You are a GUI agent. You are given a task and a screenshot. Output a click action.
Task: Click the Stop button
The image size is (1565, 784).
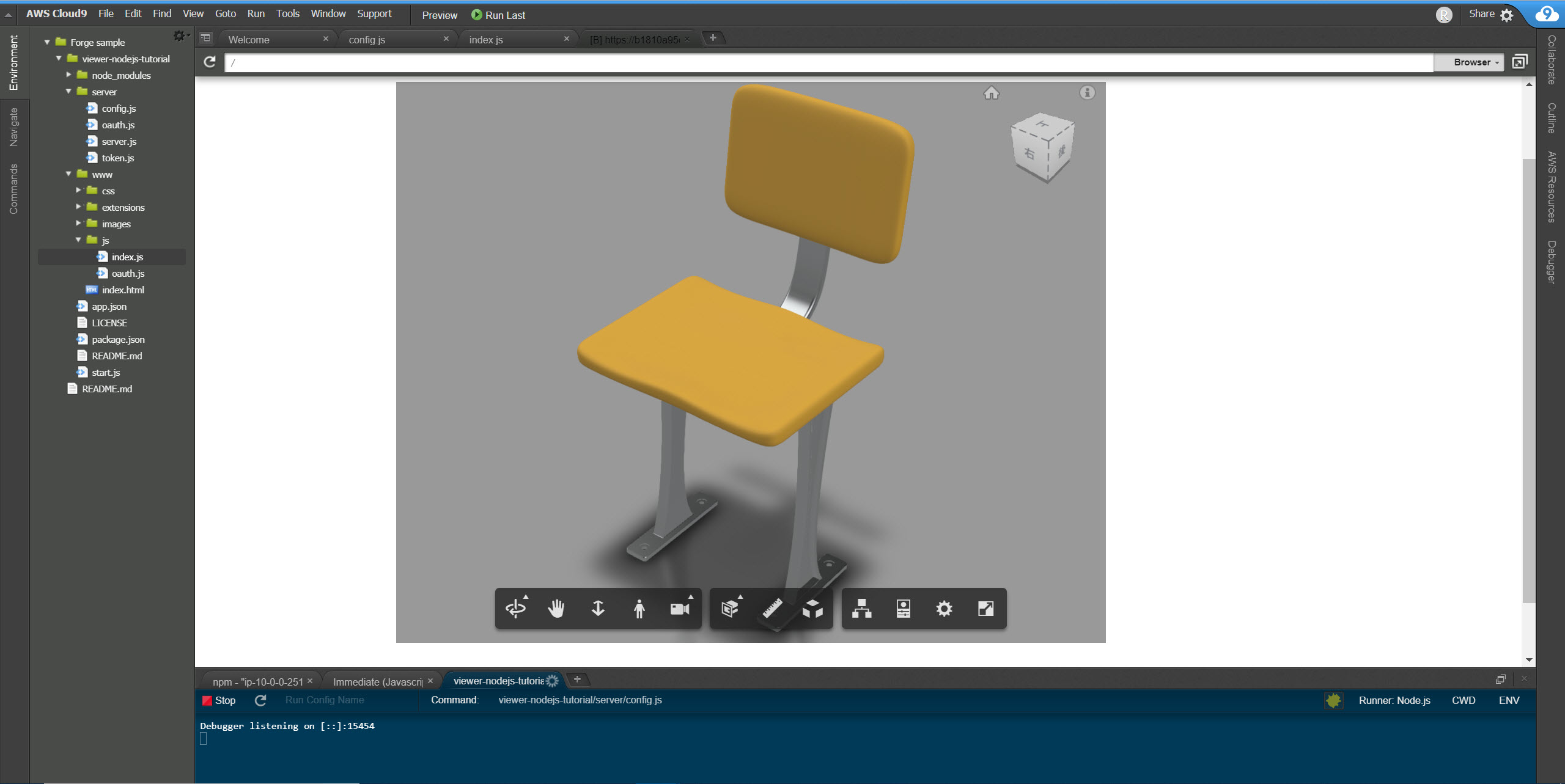click(219, 700)
